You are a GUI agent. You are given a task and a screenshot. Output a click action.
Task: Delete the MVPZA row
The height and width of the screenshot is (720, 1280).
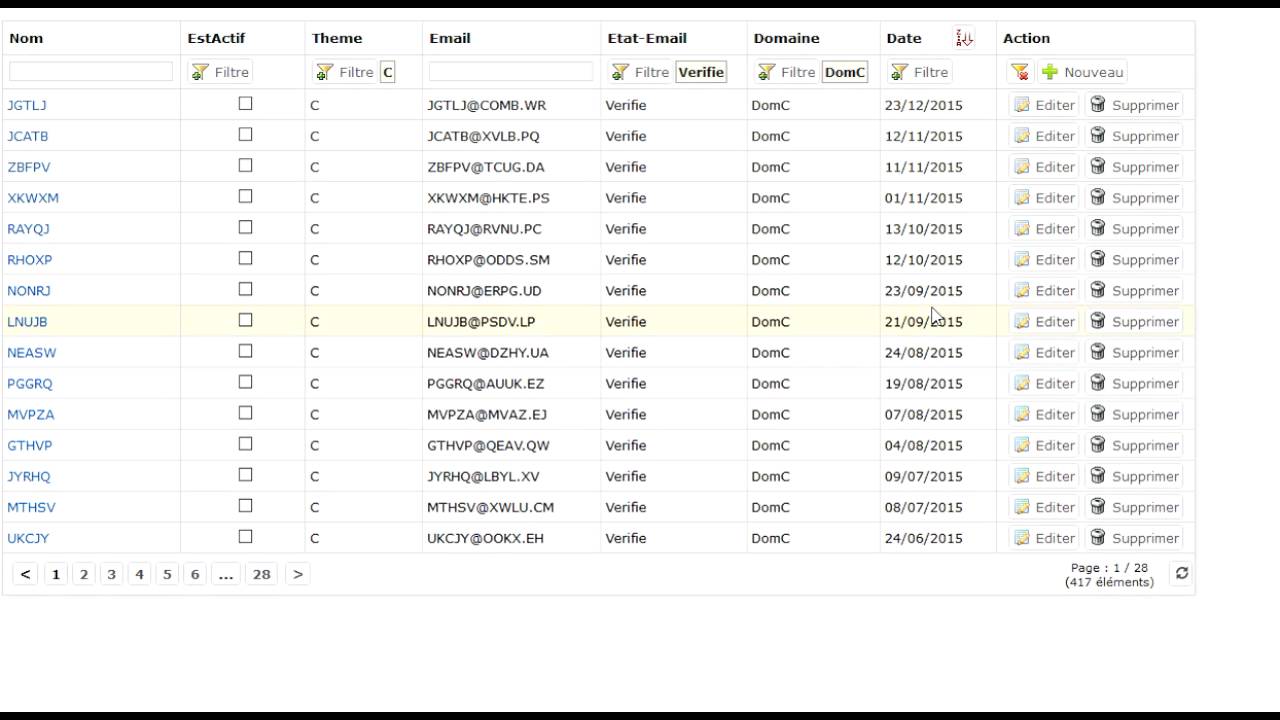tap(1134, 415)
